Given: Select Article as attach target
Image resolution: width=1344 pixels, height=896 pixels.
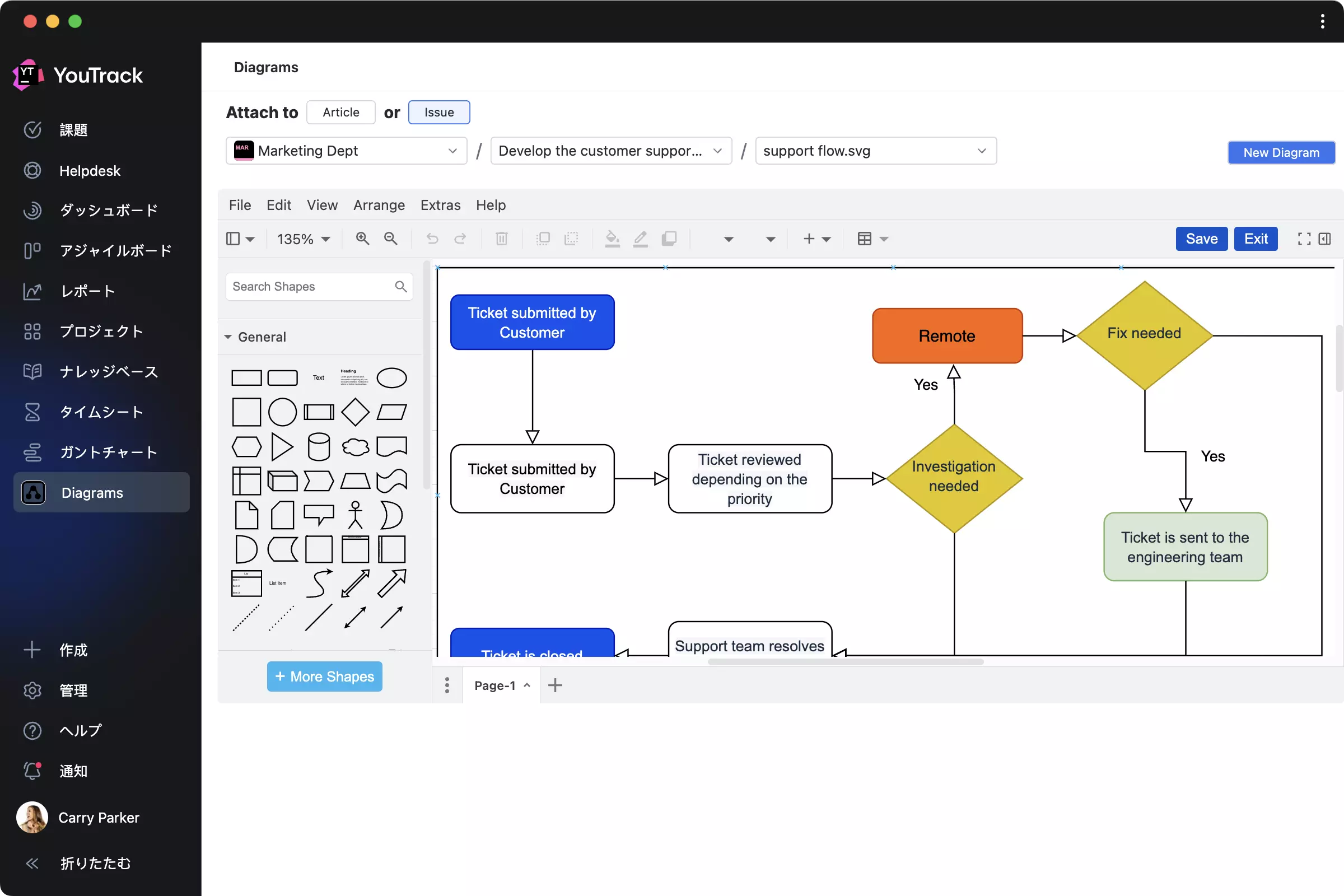Looking at the screenshot, I should (x=340, y=112).
